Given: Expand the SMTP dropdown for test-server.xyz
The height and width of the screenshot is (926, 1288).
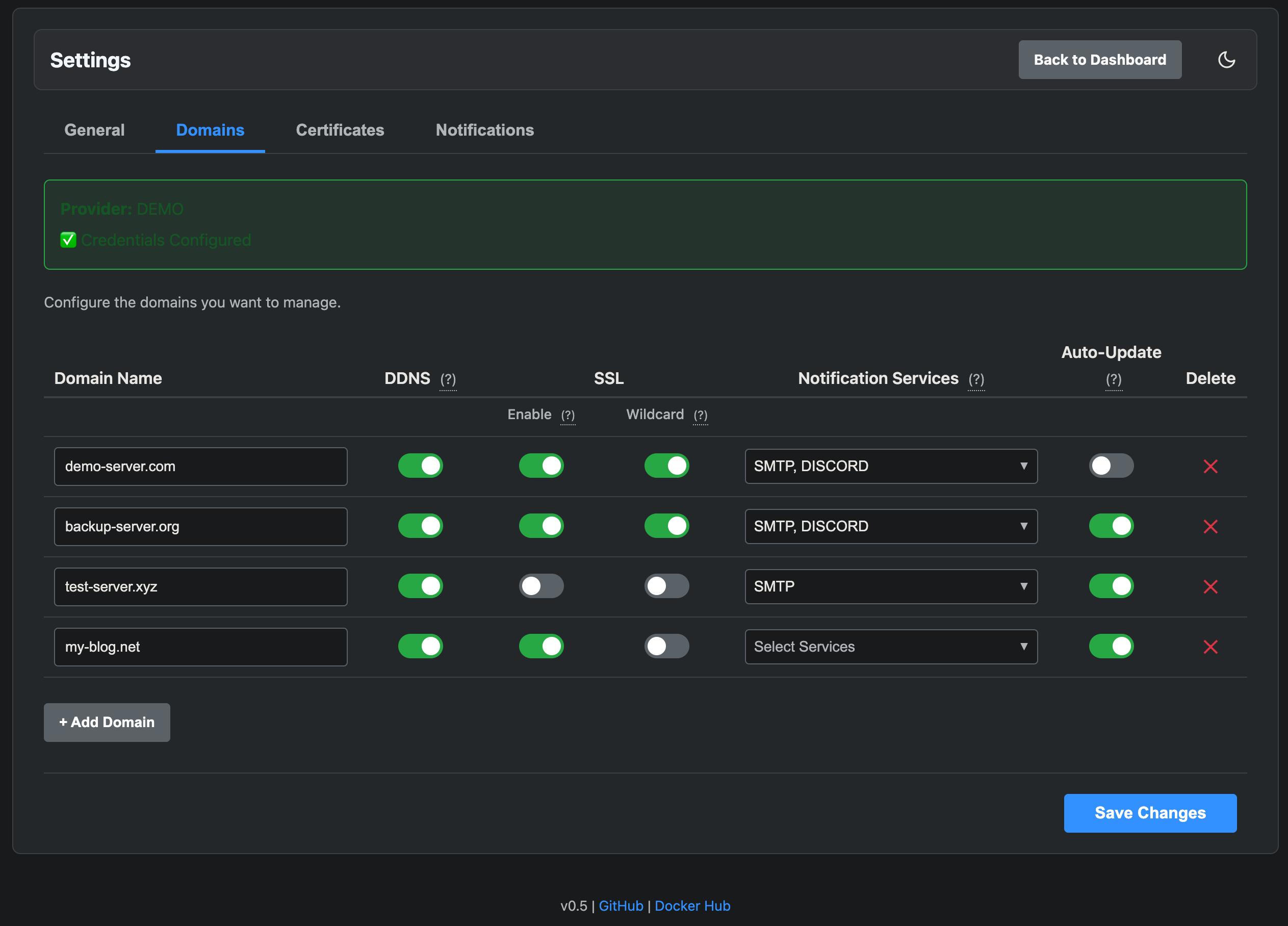Looking at the screenshot, I should point(890,586).
